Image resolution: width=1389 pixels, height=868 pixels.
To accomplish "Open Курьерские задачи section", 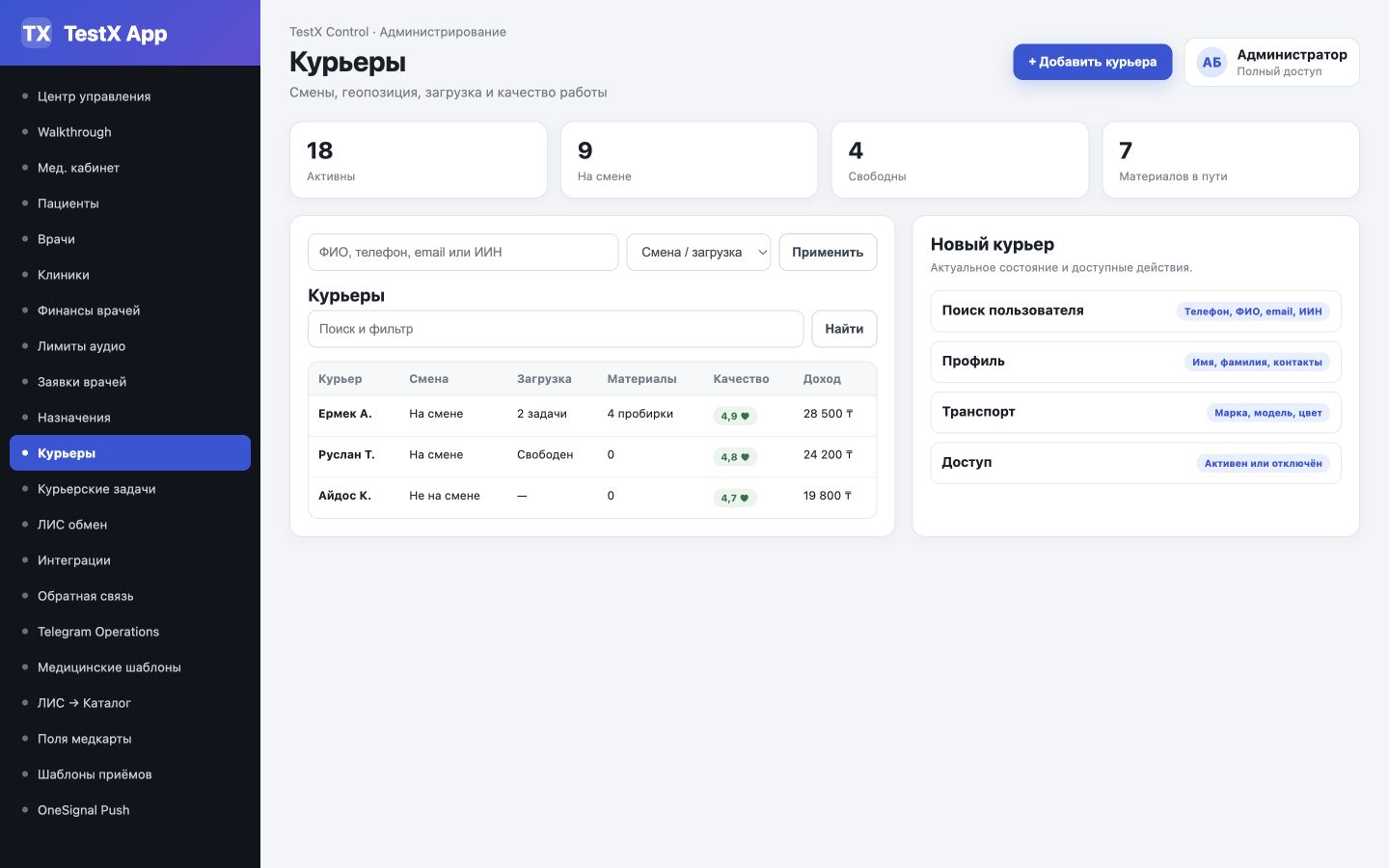I will point(130,489).
